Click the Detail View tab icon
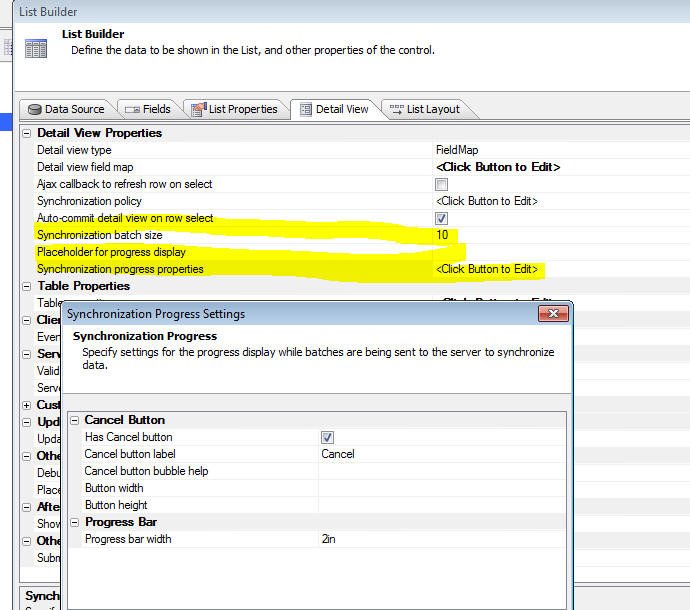690x610 pixels. click(306, 109)
